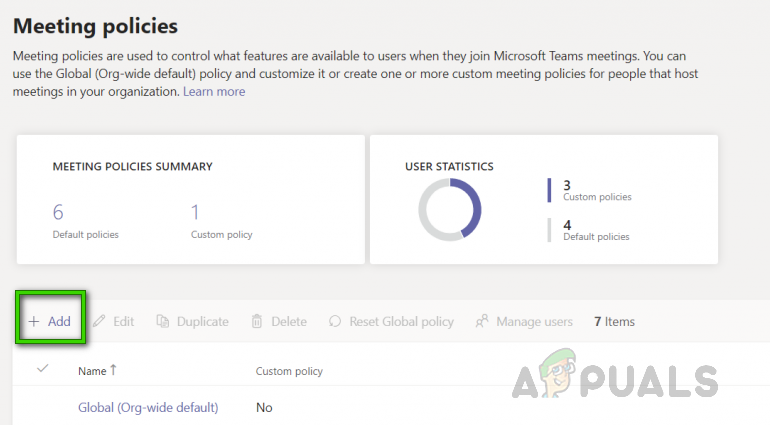
Task: Click the plus icon for Add
Action: pyautogui.click(x=33, y=321)
